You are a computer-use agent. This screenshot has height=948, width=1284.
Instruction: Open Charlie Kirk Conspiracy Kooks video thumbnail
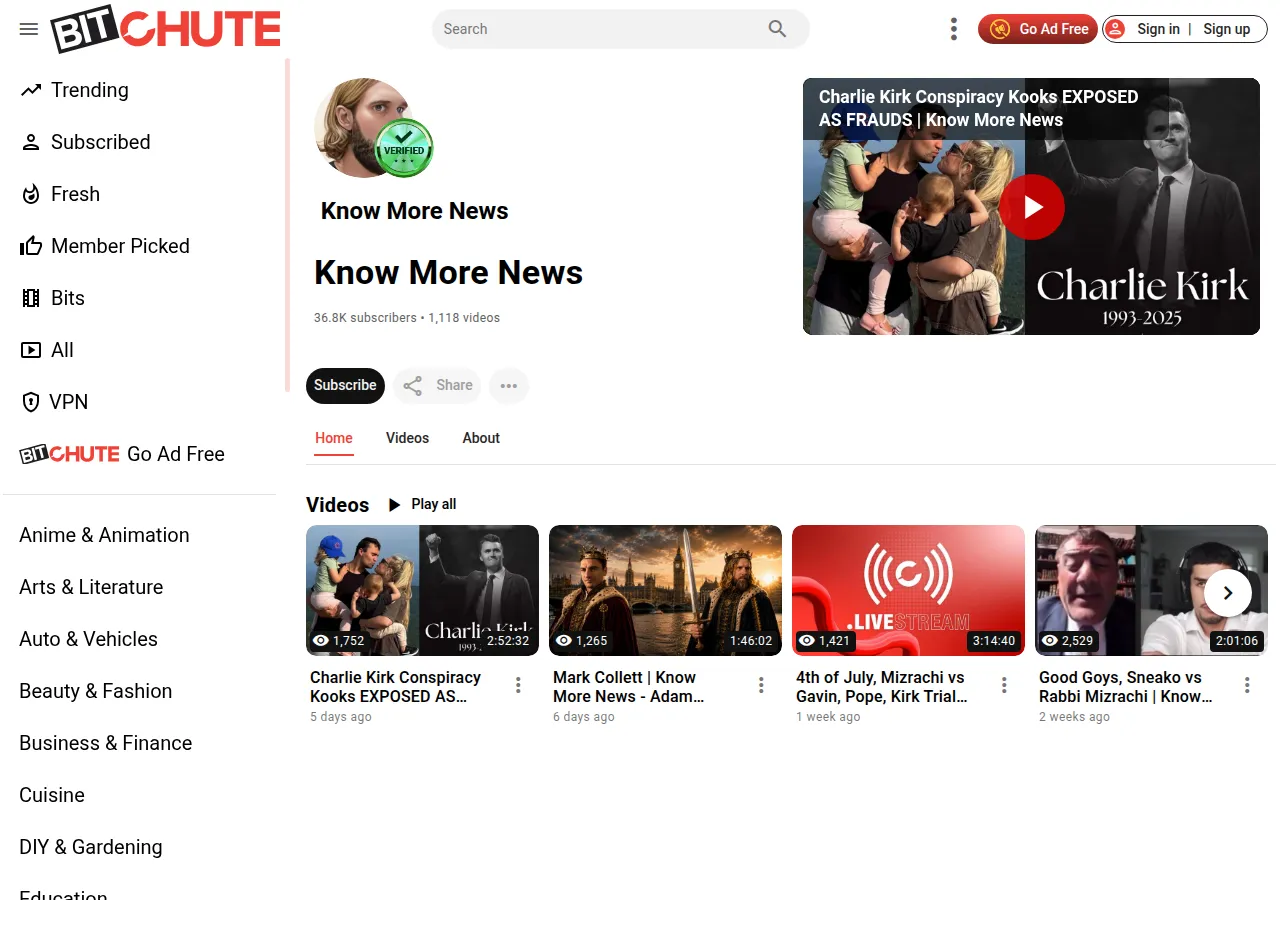click(x=422, y=590)
